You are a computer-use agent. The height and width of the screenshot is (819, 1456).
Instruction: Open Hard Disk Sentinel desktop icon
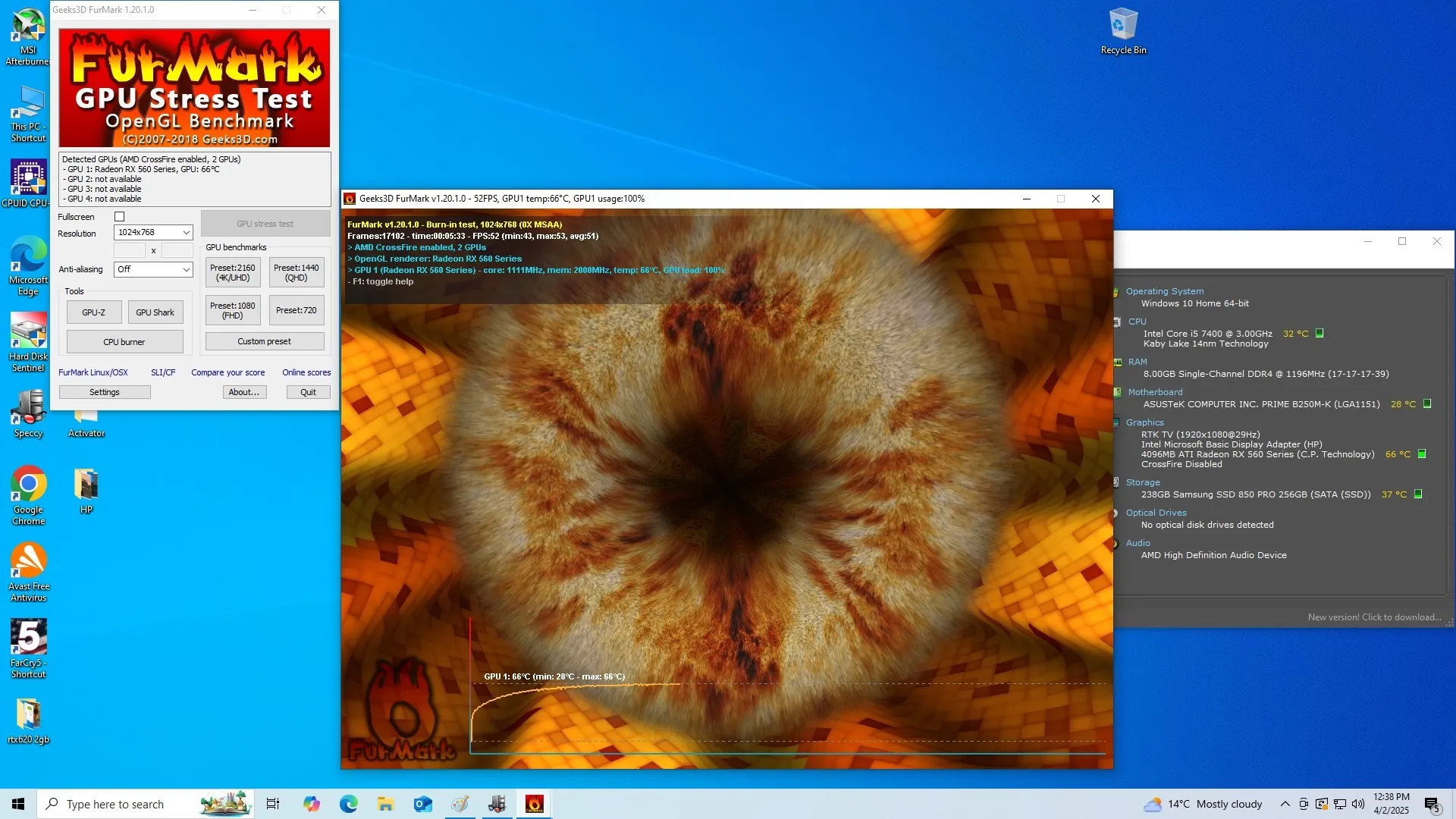pyautogui.click(x=28, y=343)
